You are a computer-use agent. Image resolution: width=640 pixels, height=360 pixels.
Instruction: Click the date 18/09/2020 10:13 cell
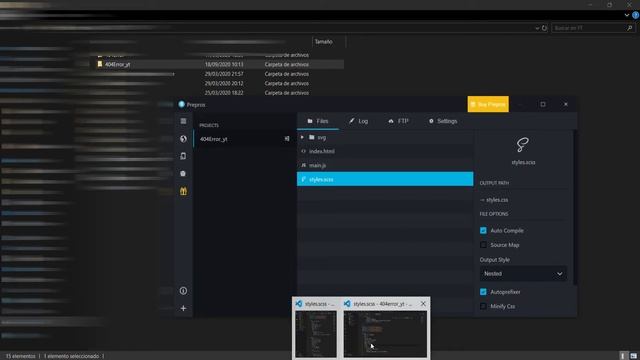224,64
